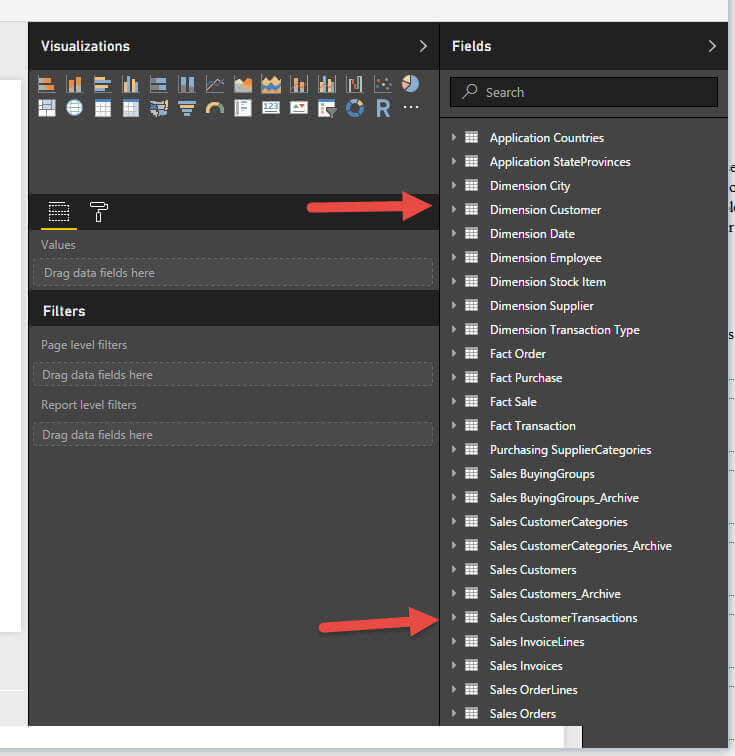Select the clustered bar chart visual
Screen dimensions: 735x756
[x=102, y=84]
